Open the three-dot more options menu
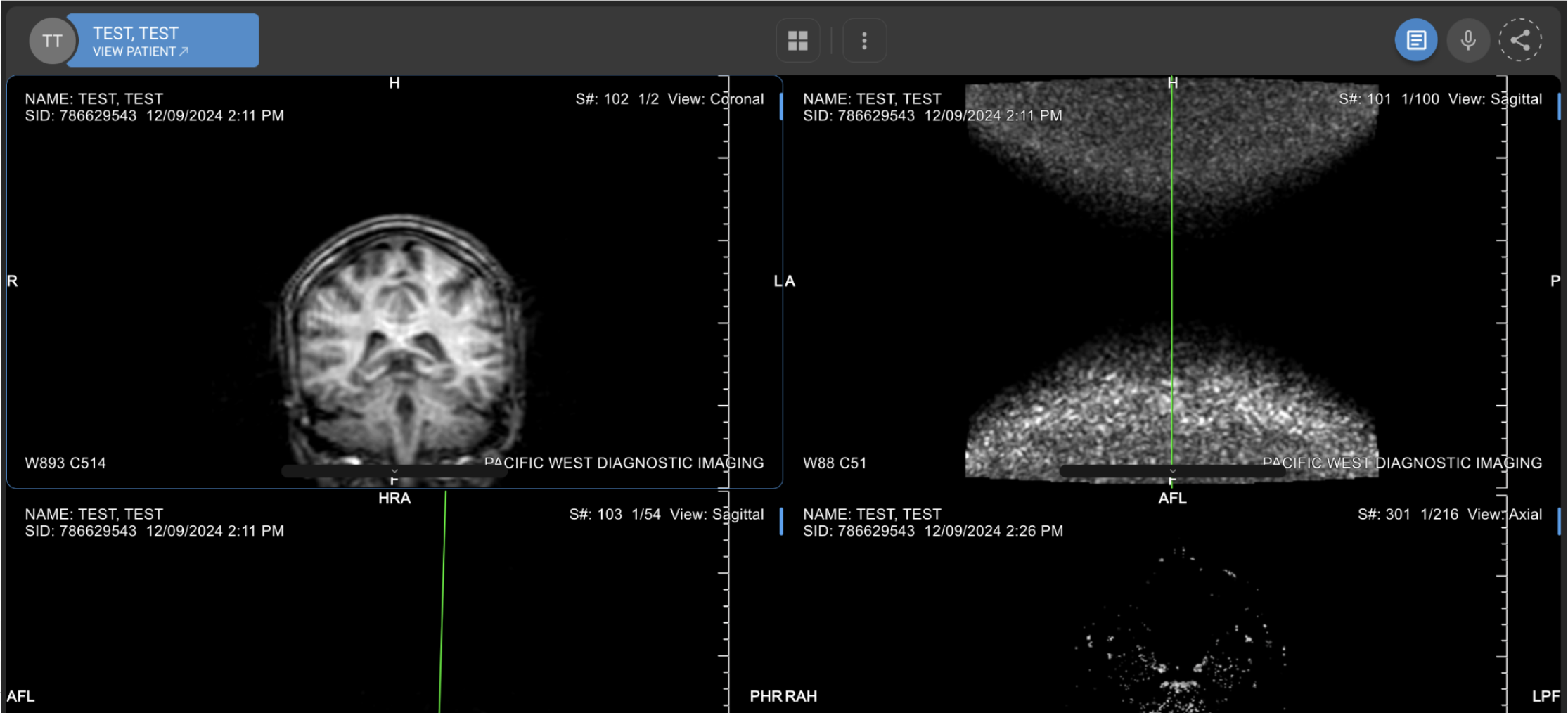 click(x=864, y=41)
